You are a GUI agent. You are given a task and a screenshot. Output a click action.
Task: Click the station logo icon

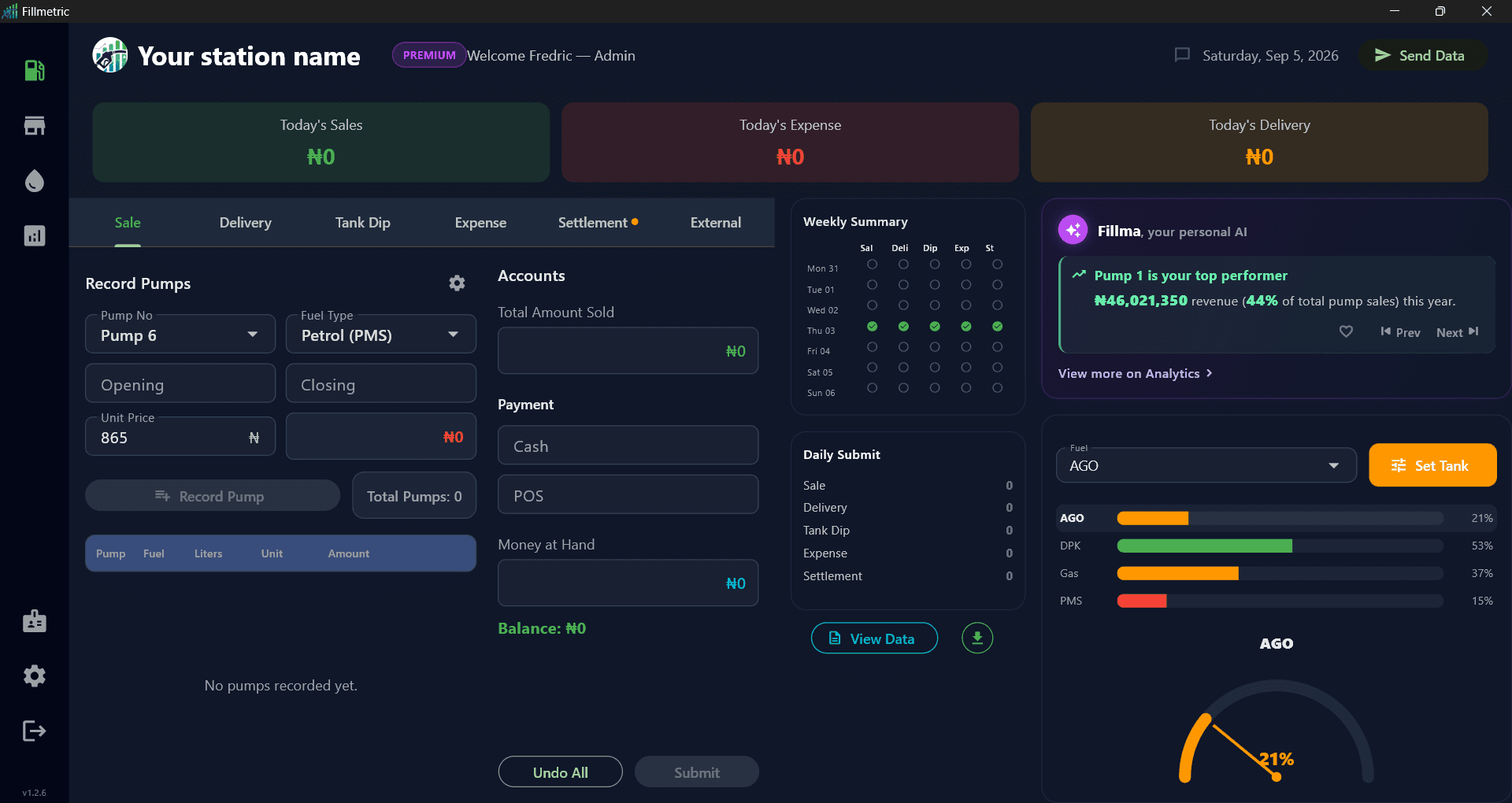click(x=110, y=55)
